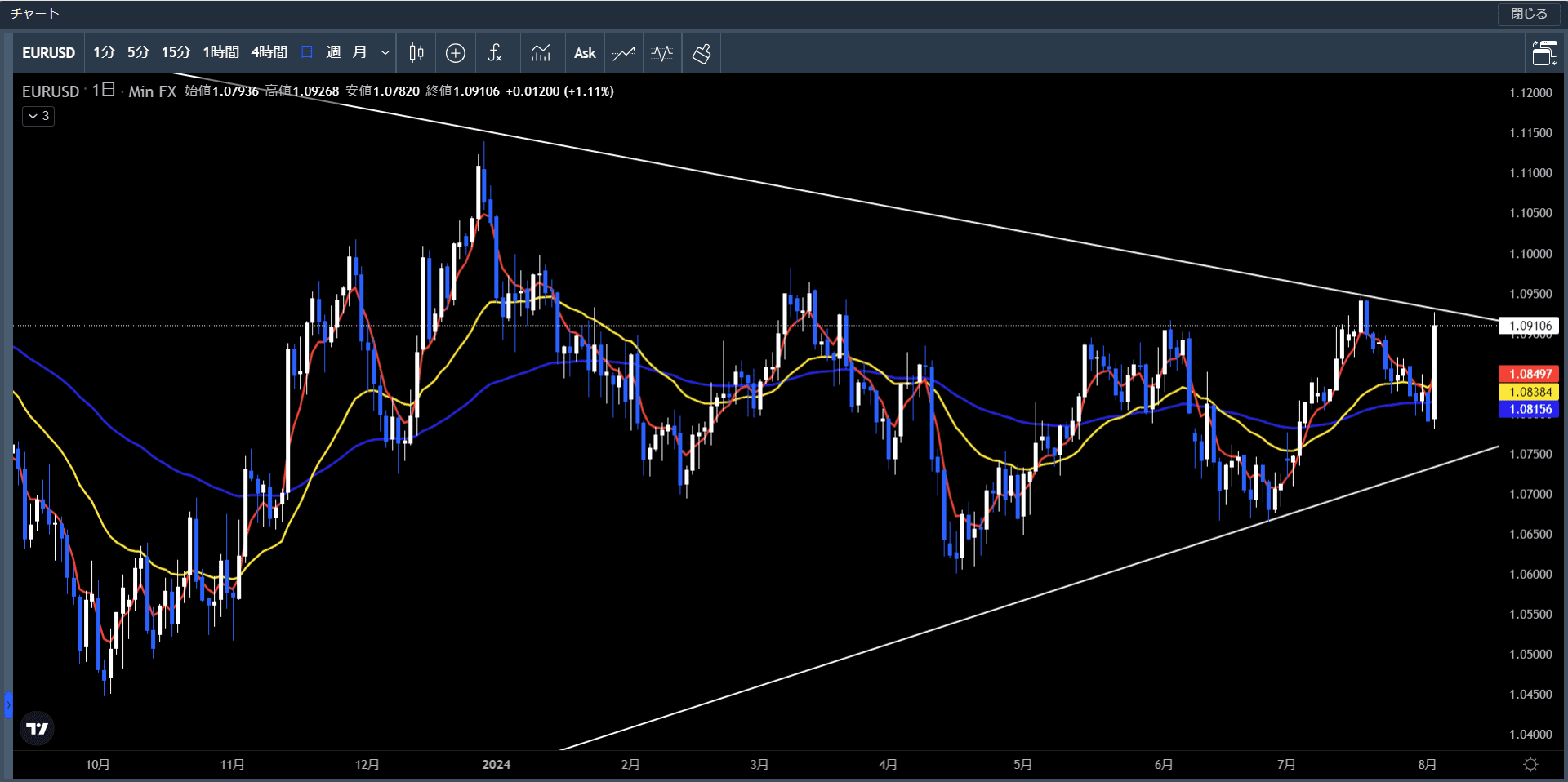Image resolution: width=1568 pixels, height=782 pixels.
Task: Open the EURUSD symbol selector
Action: click(49, 53)
